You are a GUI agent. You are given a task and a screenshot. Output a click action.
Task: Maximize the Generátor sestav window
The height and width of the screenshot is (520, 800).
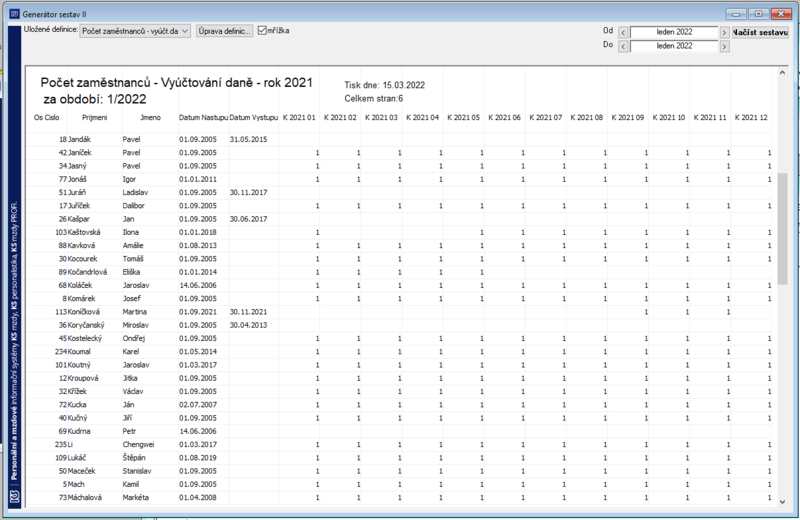[759, 14]
